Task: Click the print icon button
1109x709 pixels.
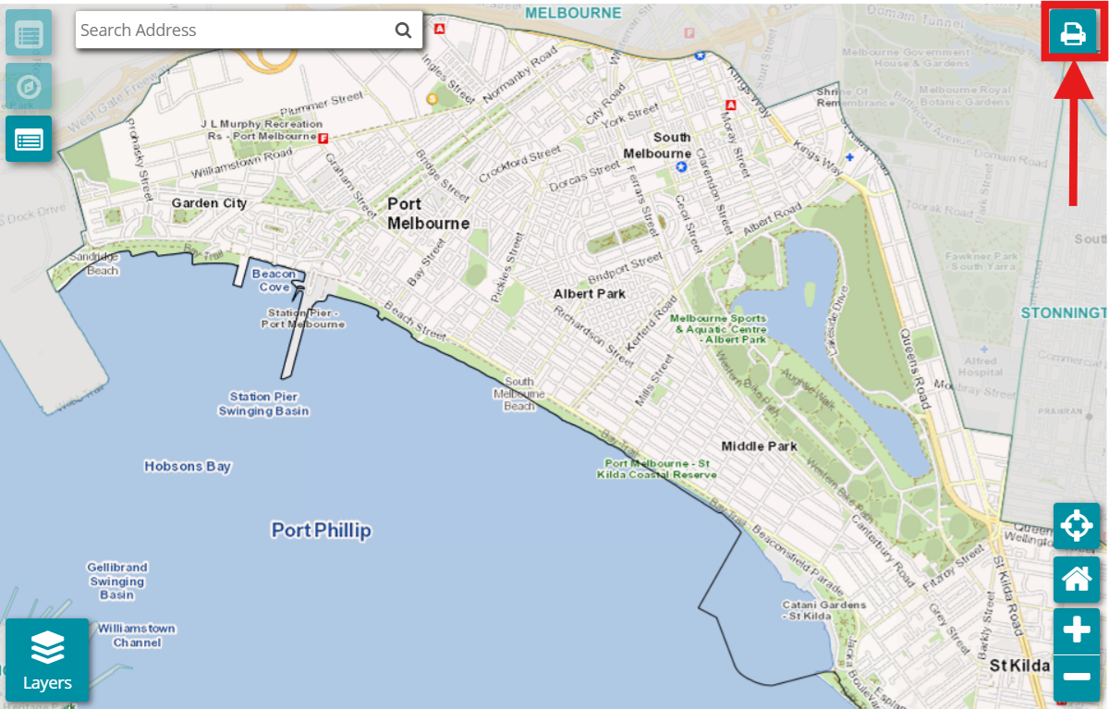Action: (x=1073, y=32)
